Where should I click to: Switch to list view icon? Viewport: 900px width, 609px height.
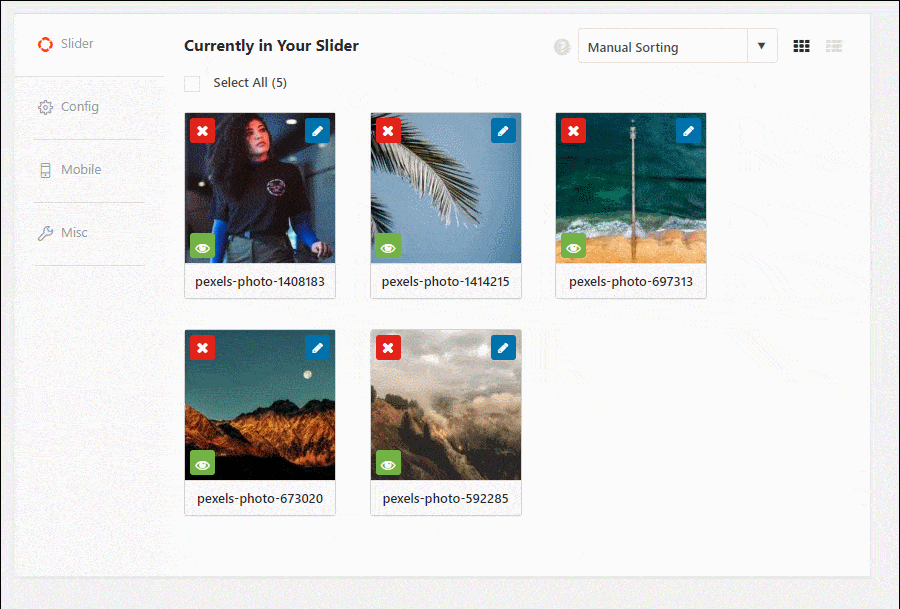pos(834,46)
